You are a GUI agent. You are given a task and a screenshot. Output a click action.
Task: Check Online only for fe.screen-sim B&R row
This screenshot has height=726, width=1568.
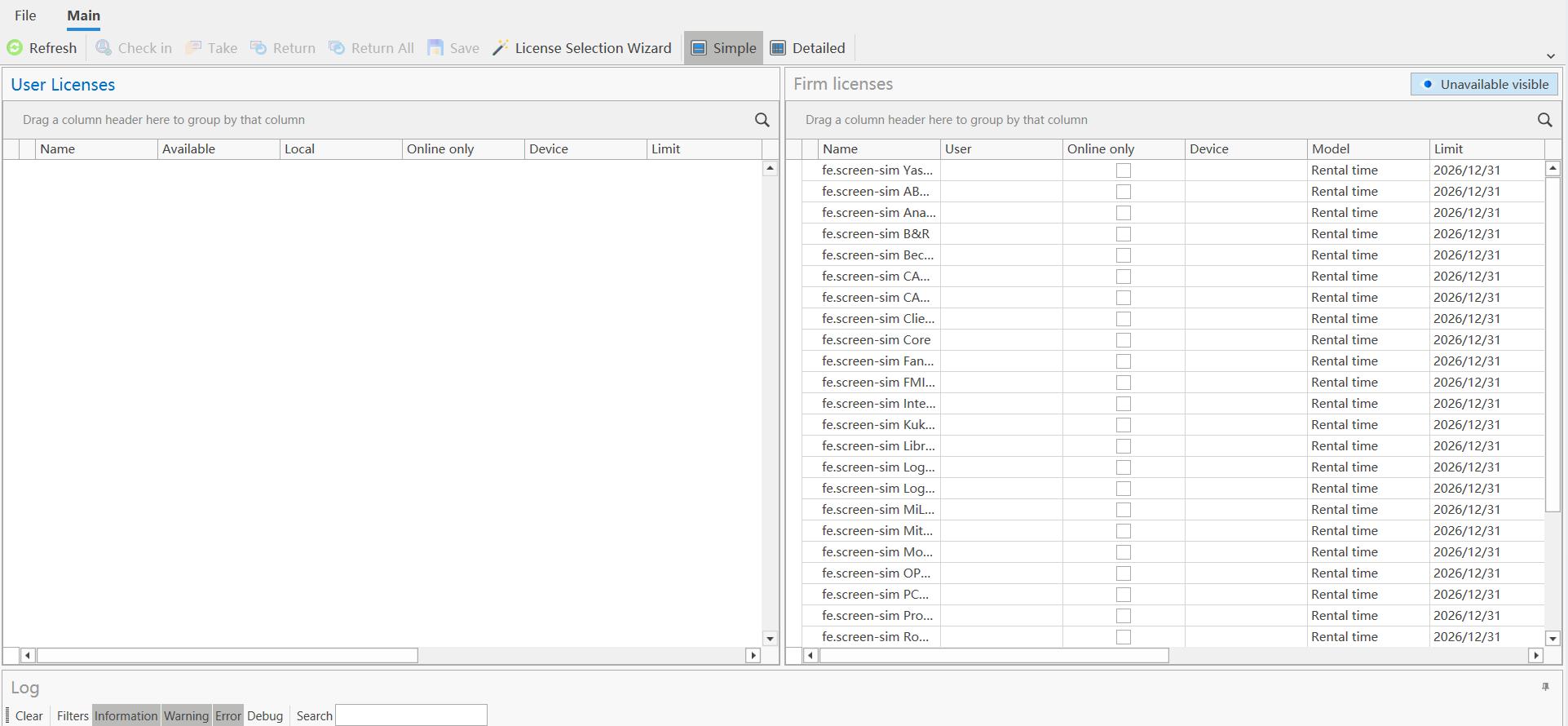coord(1124,234)
